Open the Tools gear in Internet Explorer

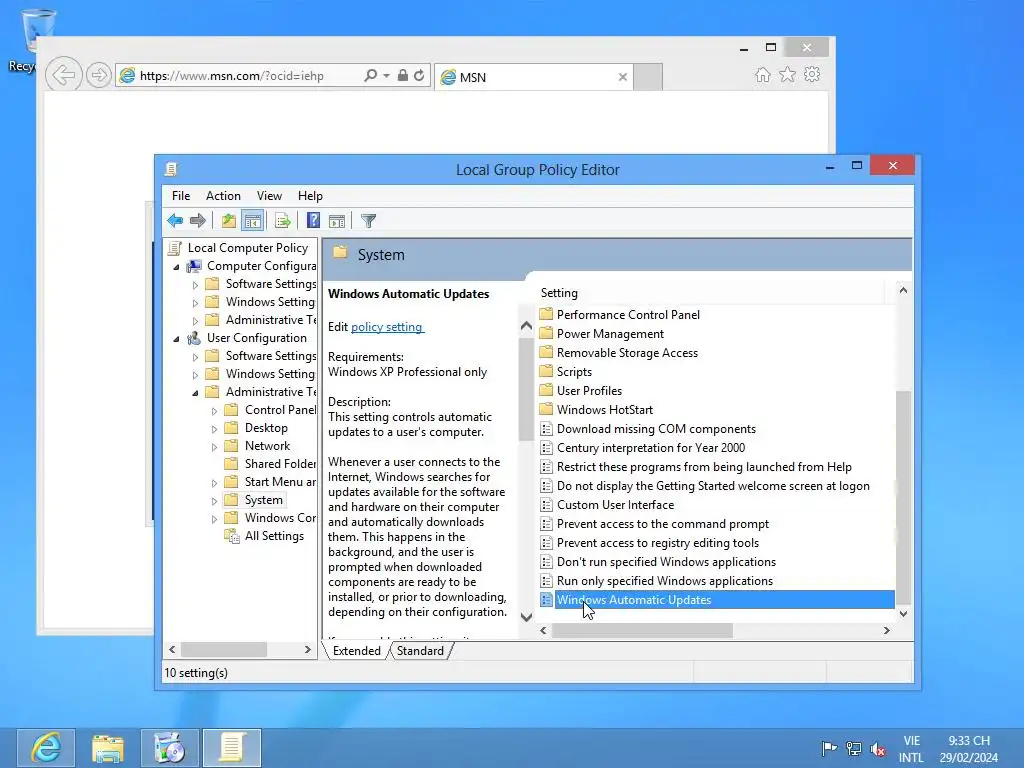812,74
